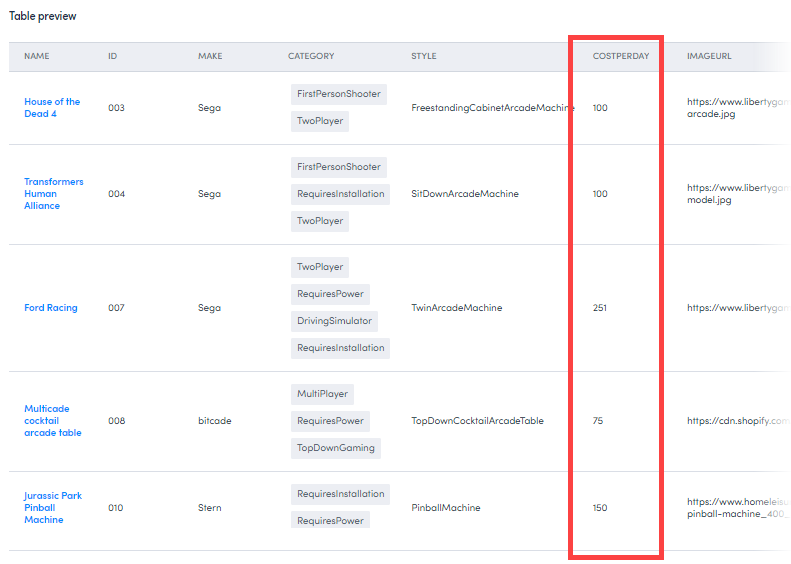
Task: Select the MAKE column header
Action: (210, 56)
